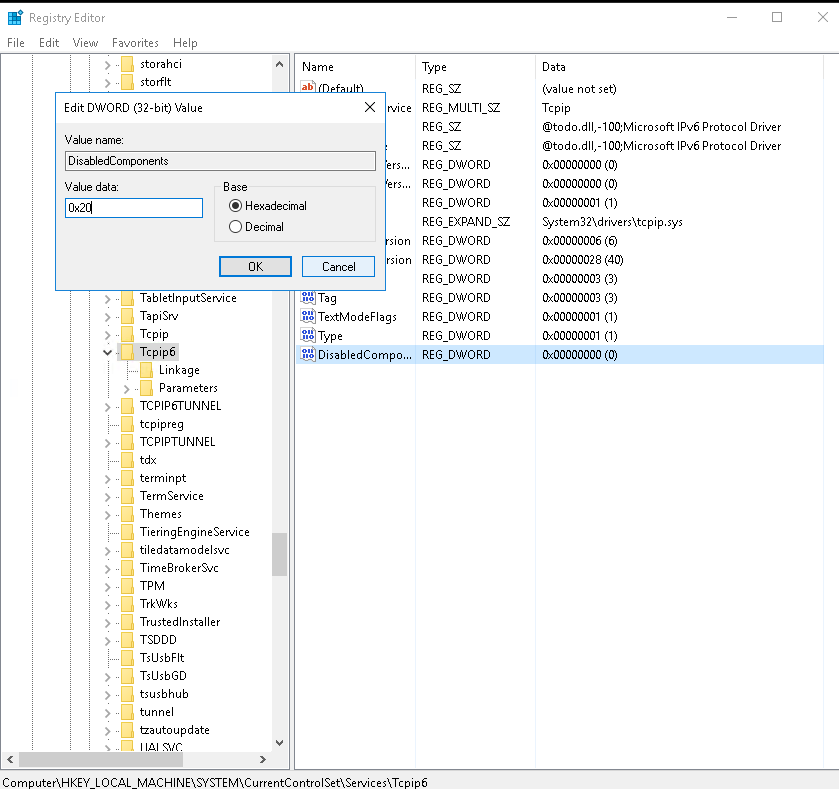The height and width of the screenshot is (789, 839).
Task: Confirm the DWORD edit with OK
Action: (255, 267)
